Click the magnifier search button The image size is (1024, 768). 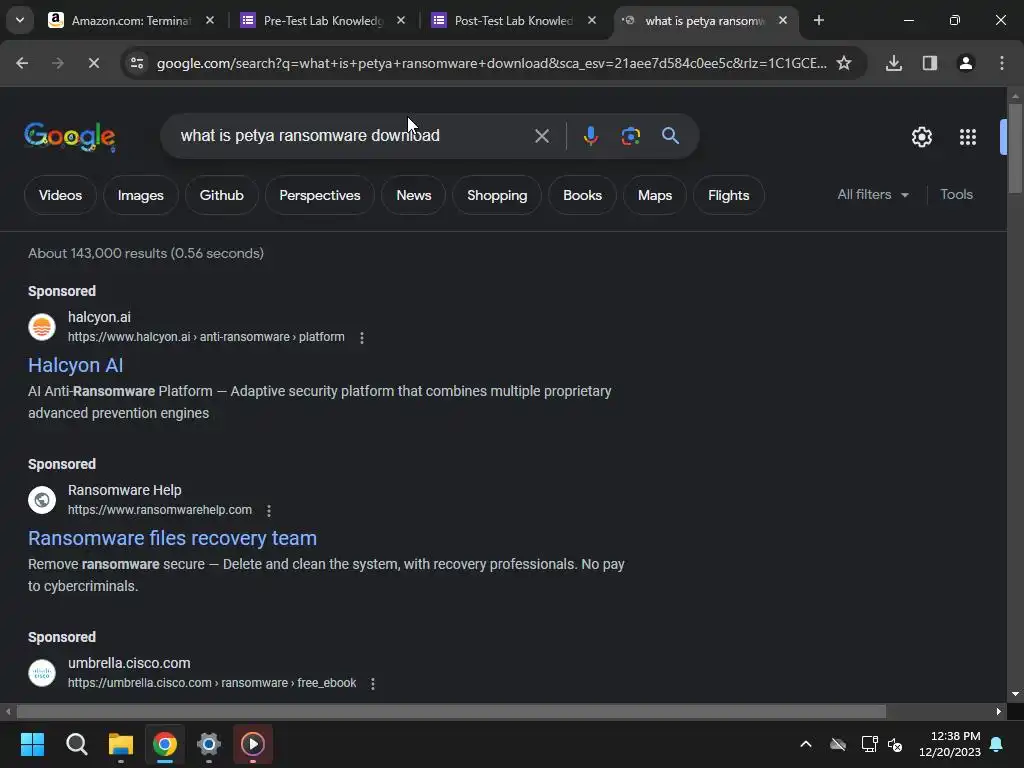(x=670, y=136)
